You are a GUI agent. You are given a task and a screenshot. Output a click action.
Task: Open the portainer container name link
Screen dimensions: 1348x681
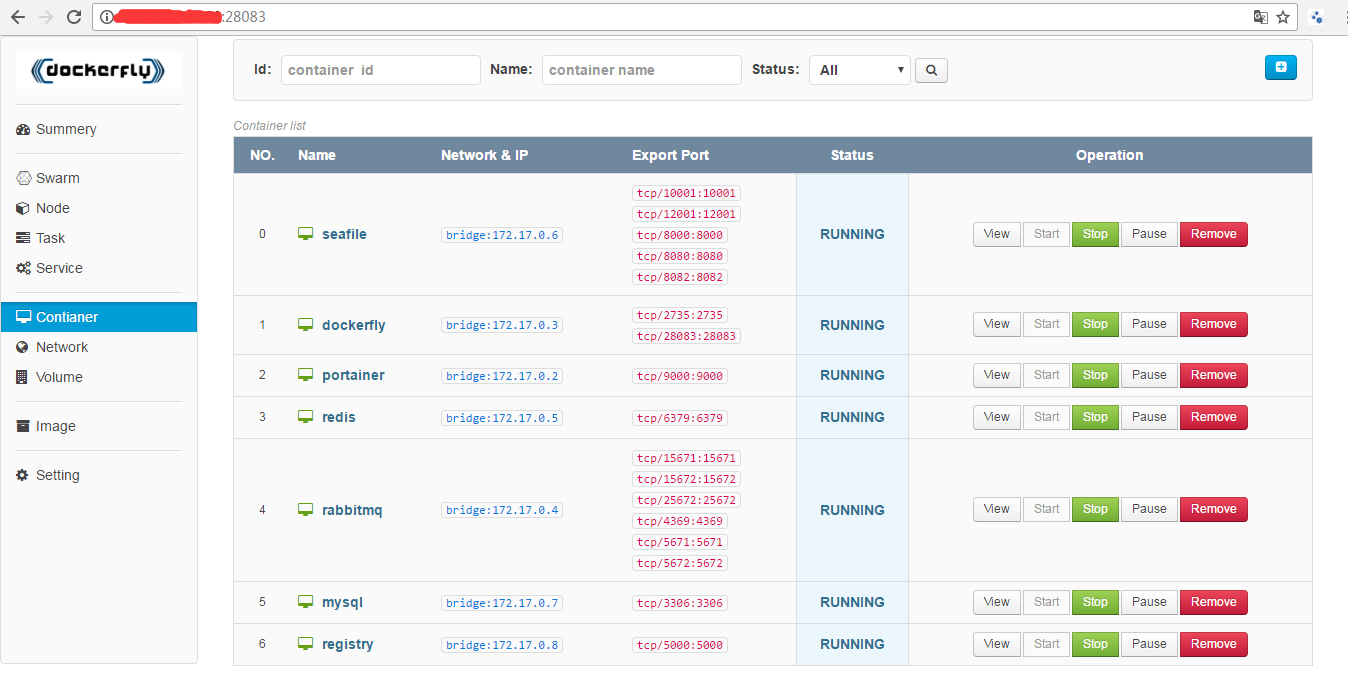[x=353, y=375]
